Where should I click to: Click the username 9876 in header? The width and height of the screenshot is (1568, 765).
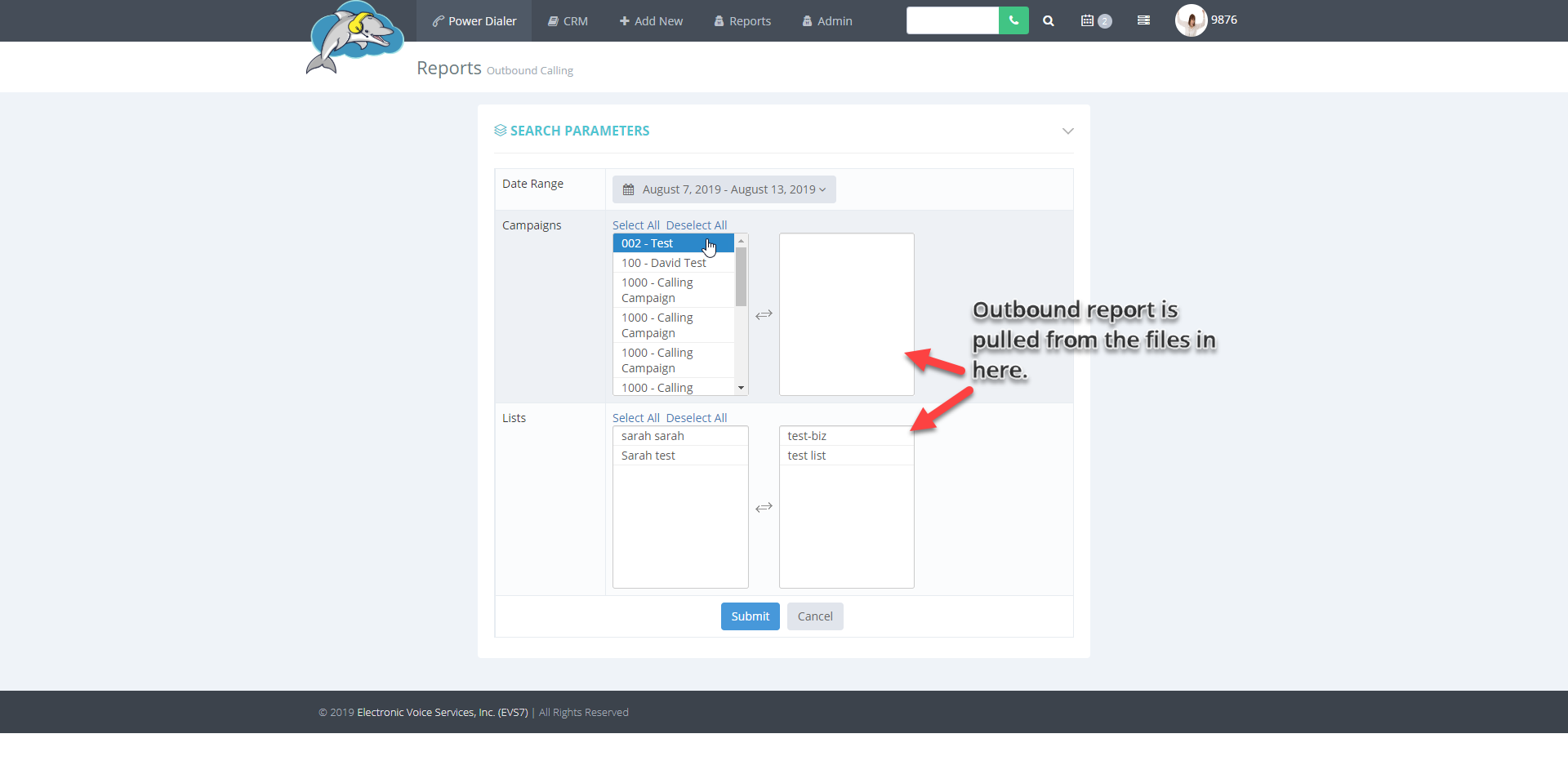point(1223,20)
